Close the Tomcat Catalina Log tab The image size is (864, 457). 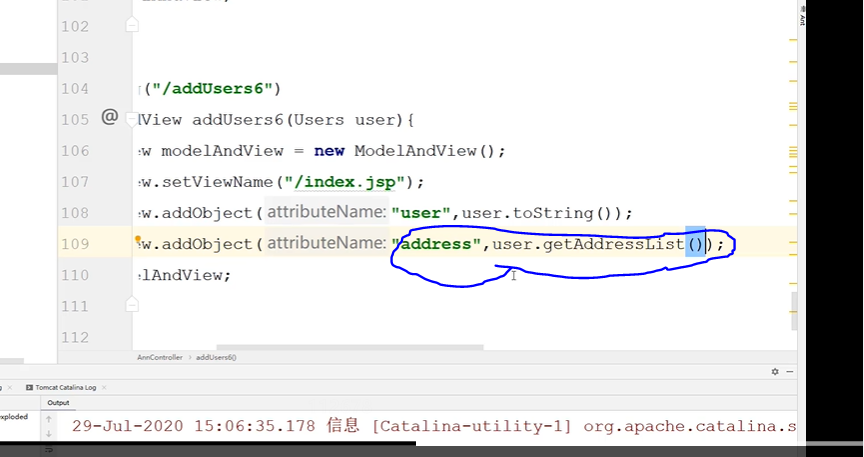[x=104, y=388]
